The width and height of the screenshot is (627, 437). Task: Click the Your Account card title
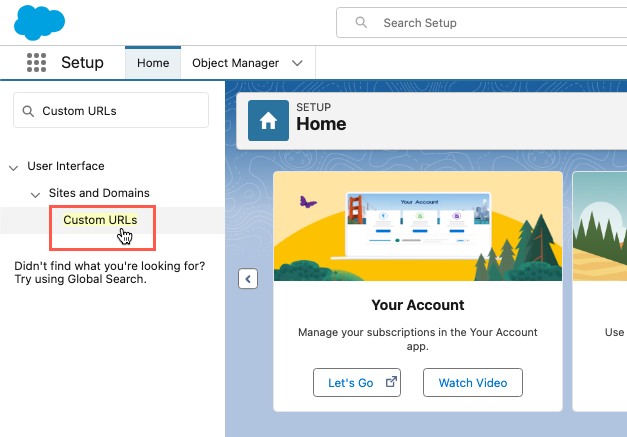pos(417,305)
